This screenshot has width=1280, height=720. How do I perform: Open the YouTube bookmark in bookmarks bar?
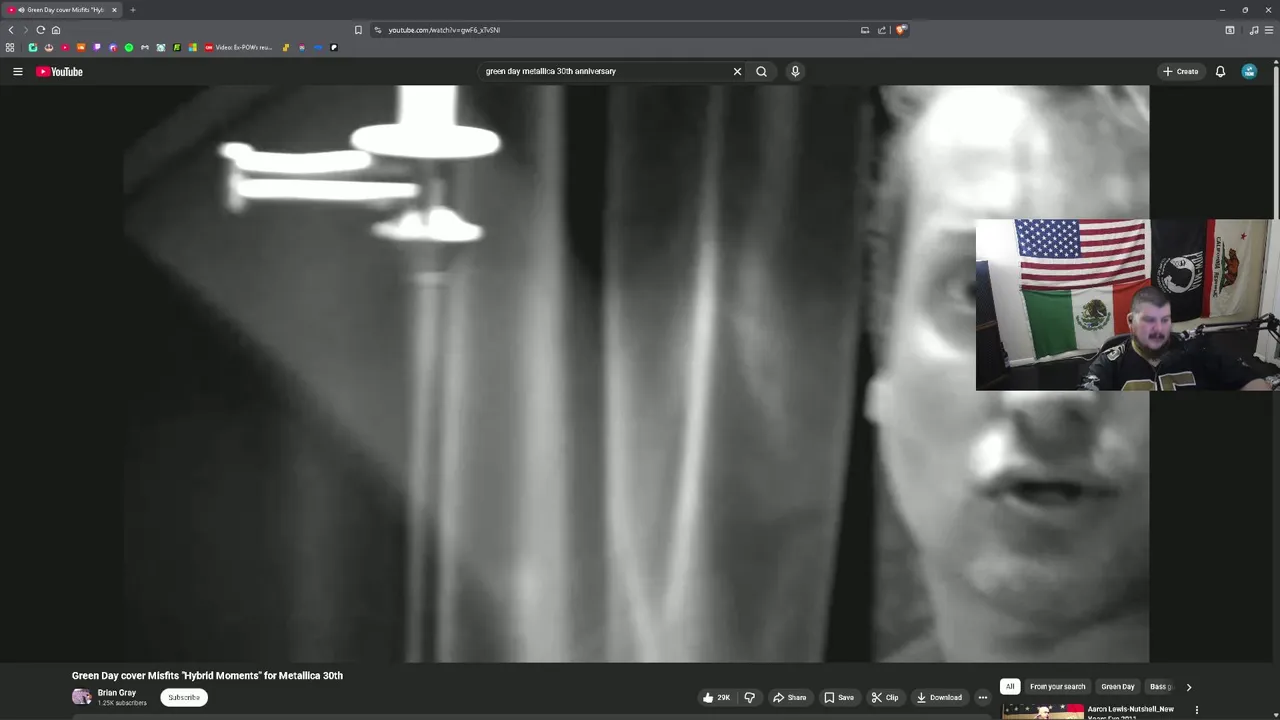65,47
